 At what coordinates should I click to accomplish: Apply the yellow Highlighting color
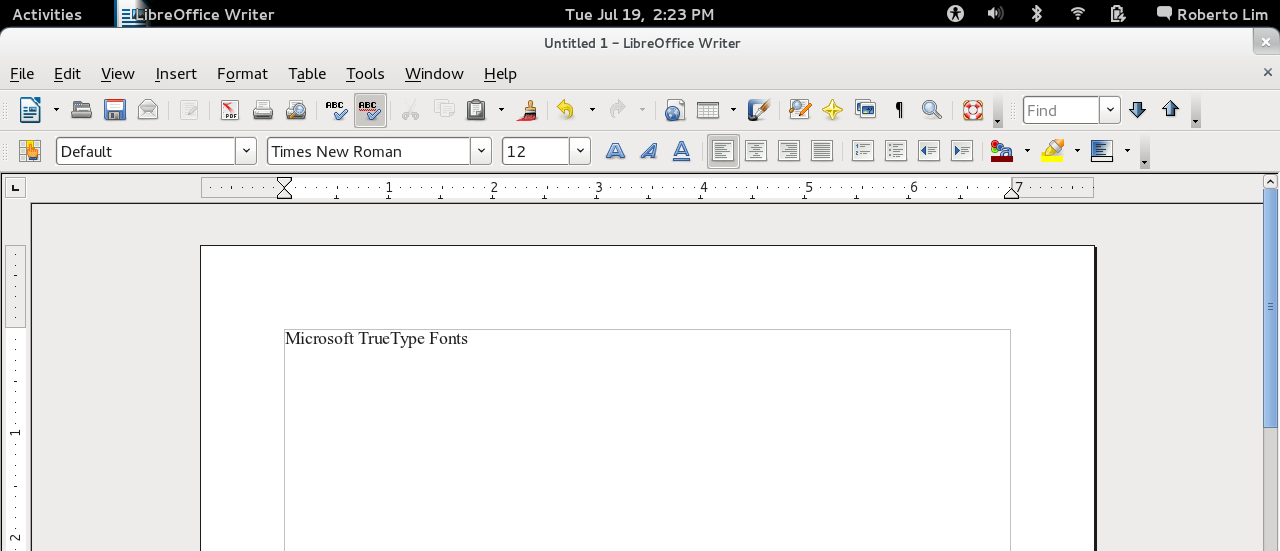point(1053,151)
